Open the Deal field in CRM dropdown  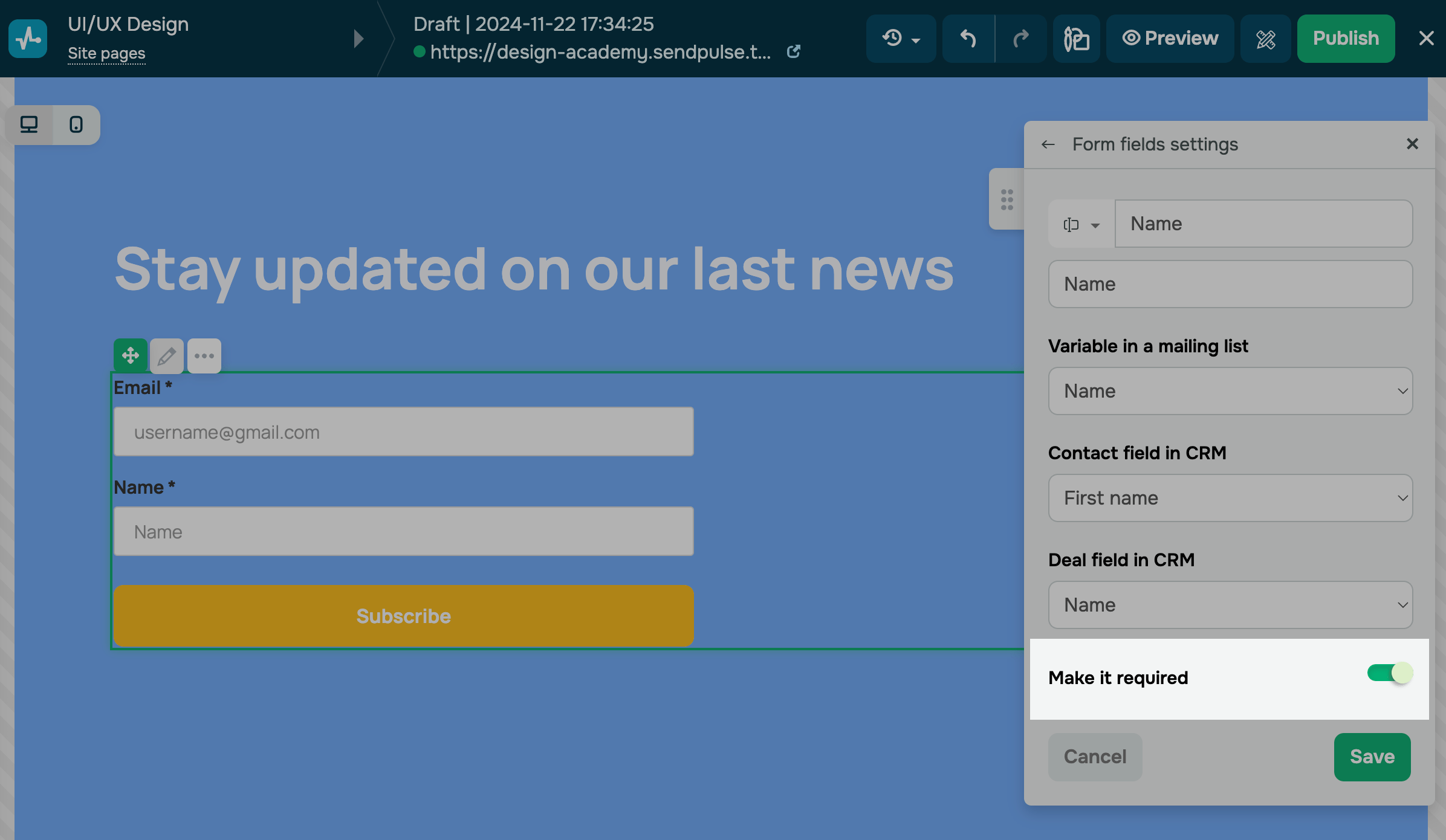click(x=1230, y=605)
